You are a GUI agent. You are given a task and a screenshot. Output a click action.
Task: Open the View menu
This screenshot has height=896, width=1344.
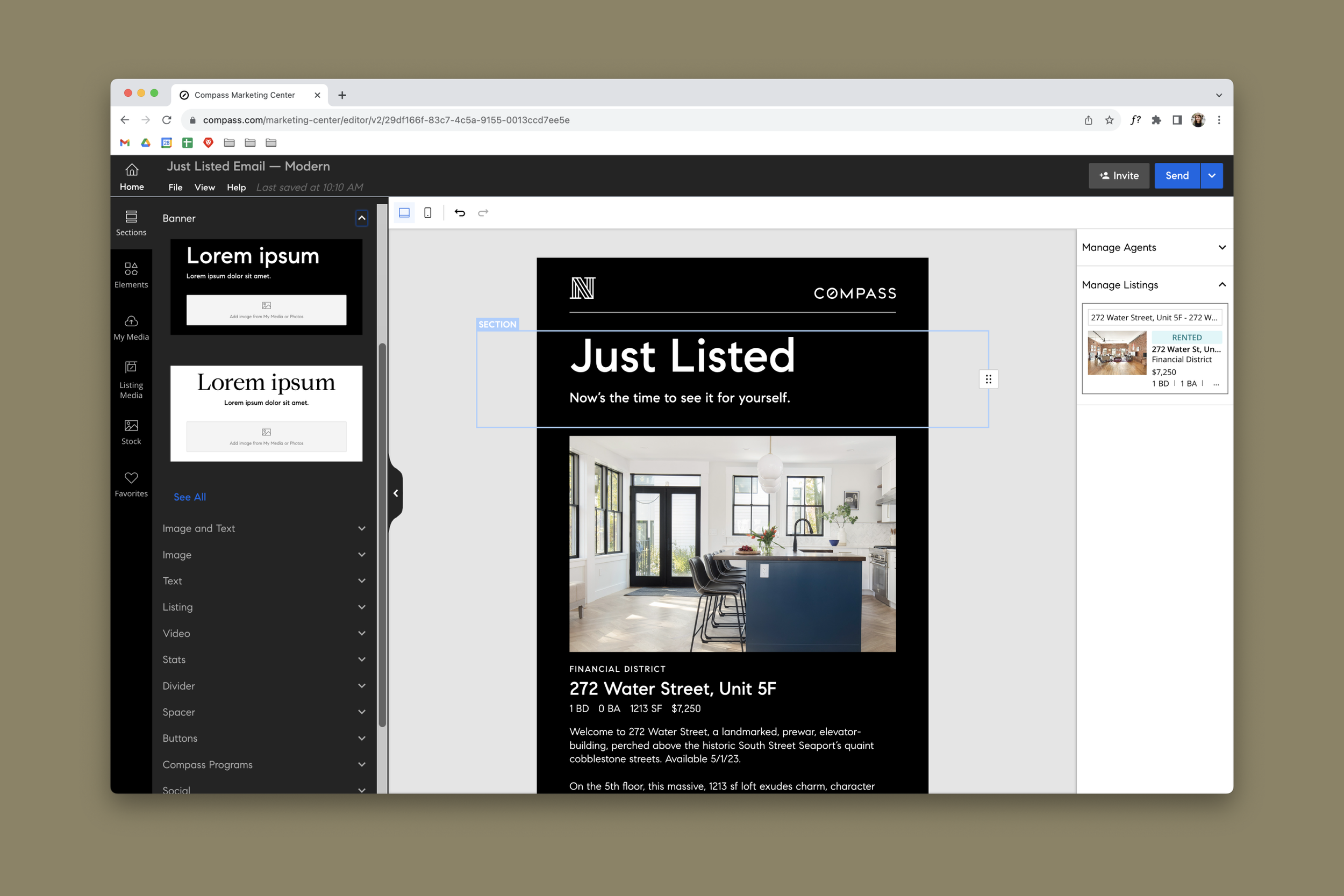point(204,187)
